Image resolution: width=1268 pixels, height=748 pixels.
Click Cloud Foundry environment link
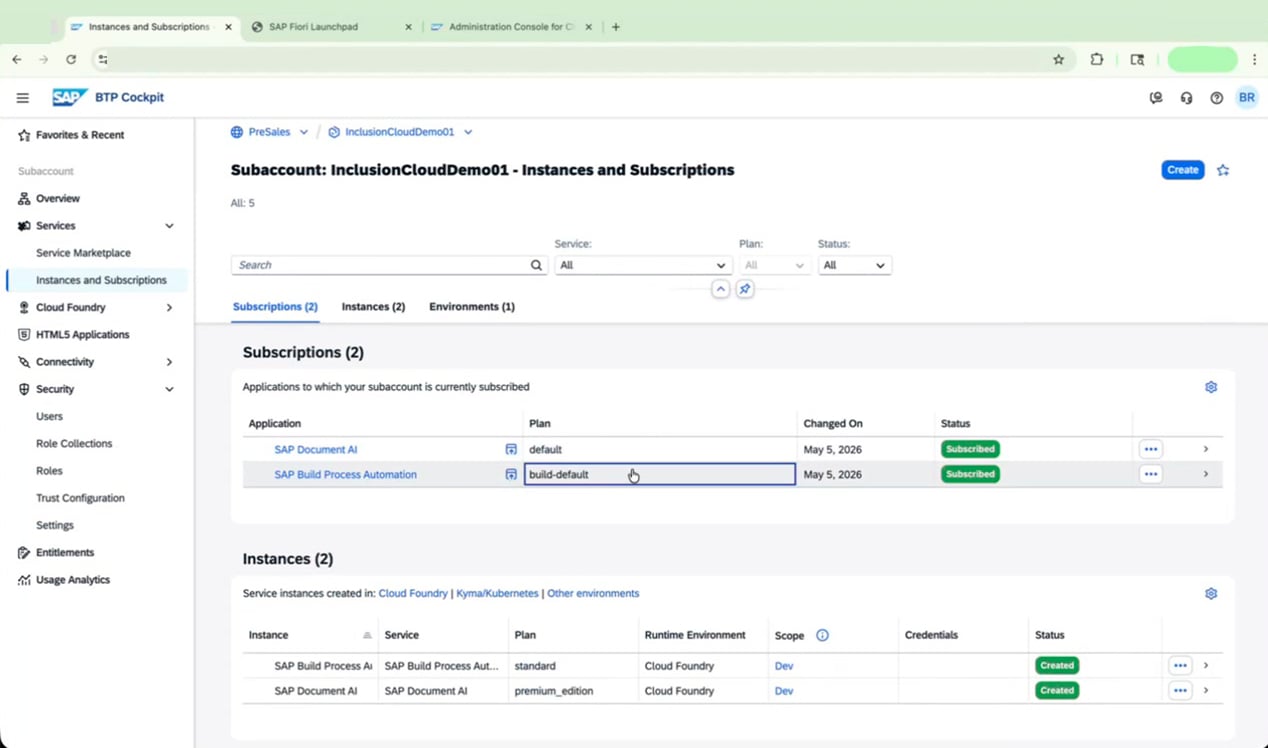[413, 594]
